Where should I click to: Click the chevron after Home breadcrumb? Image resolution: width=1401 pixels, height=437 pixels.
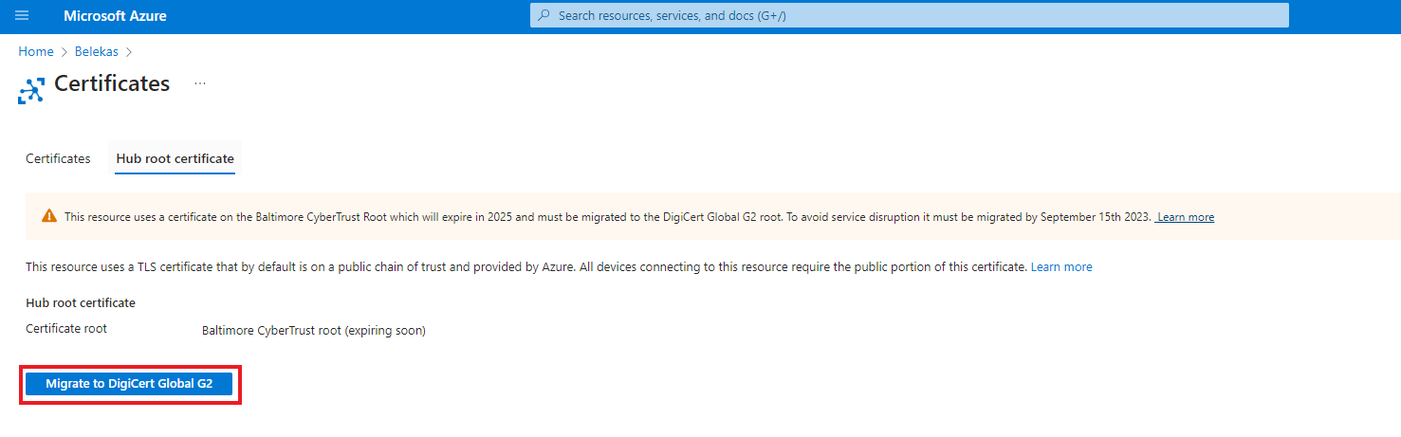64,51
